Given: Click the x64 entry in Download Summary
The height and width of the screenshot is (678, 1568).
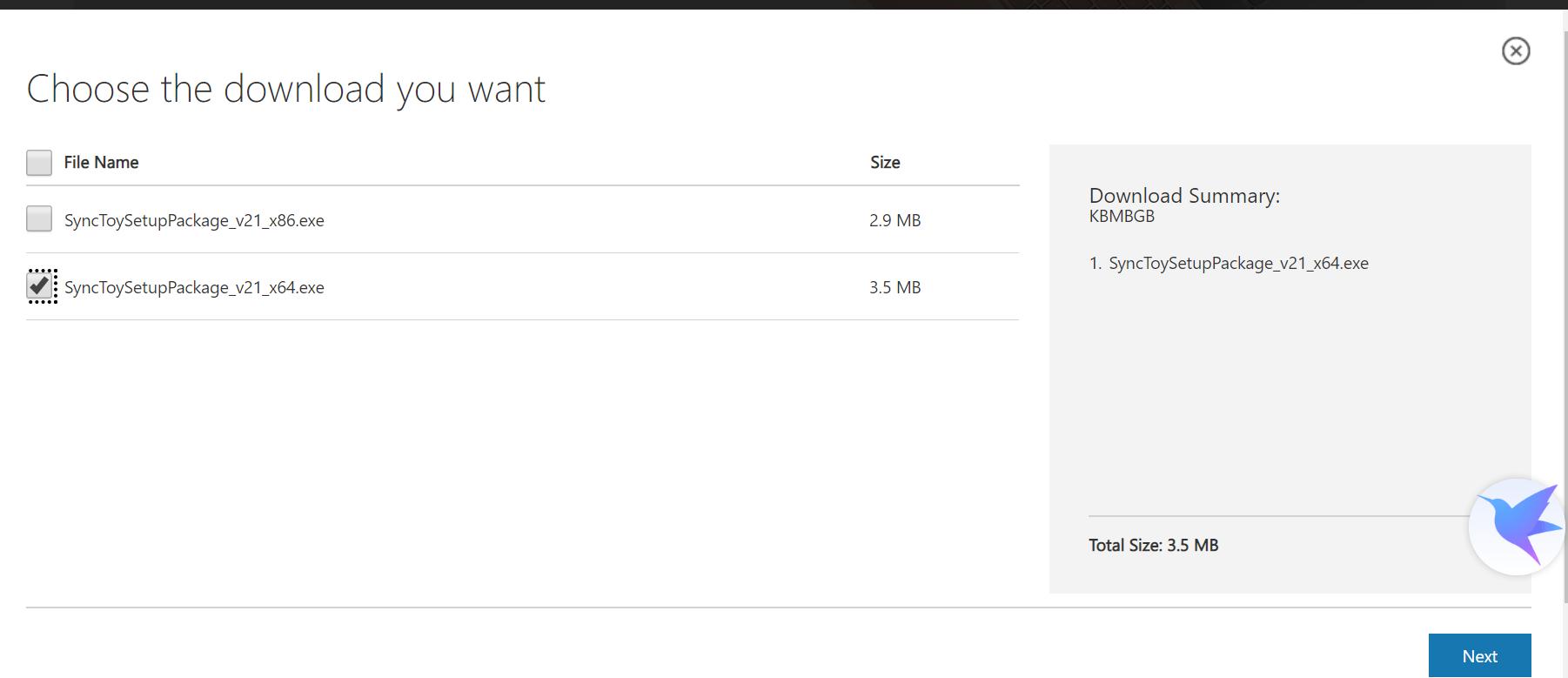Looking at the screenshot, I should [1237, 264].
